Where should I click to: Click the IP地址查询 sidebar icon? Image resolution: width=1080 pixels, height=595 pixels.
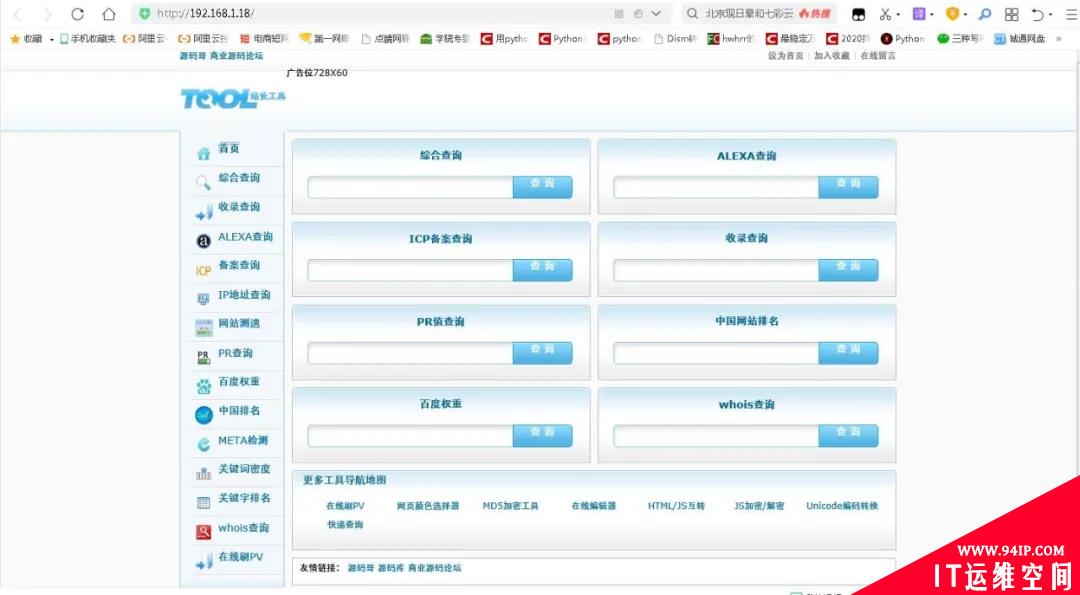click(x=203, y=299)
